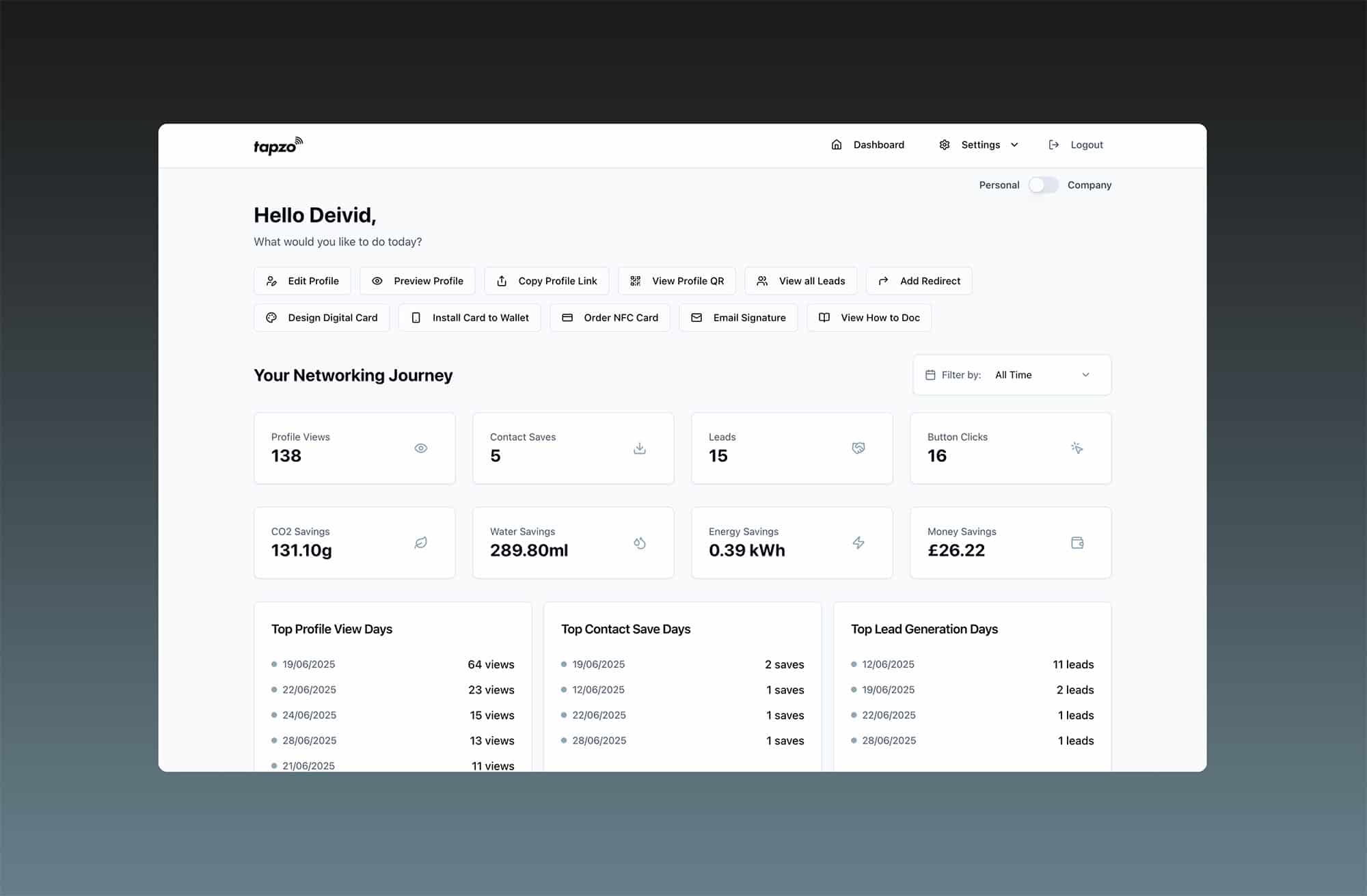Viewport: 1367px width, 896px height.
Task: Click the Edit Profile button
Action: point(302,280)
